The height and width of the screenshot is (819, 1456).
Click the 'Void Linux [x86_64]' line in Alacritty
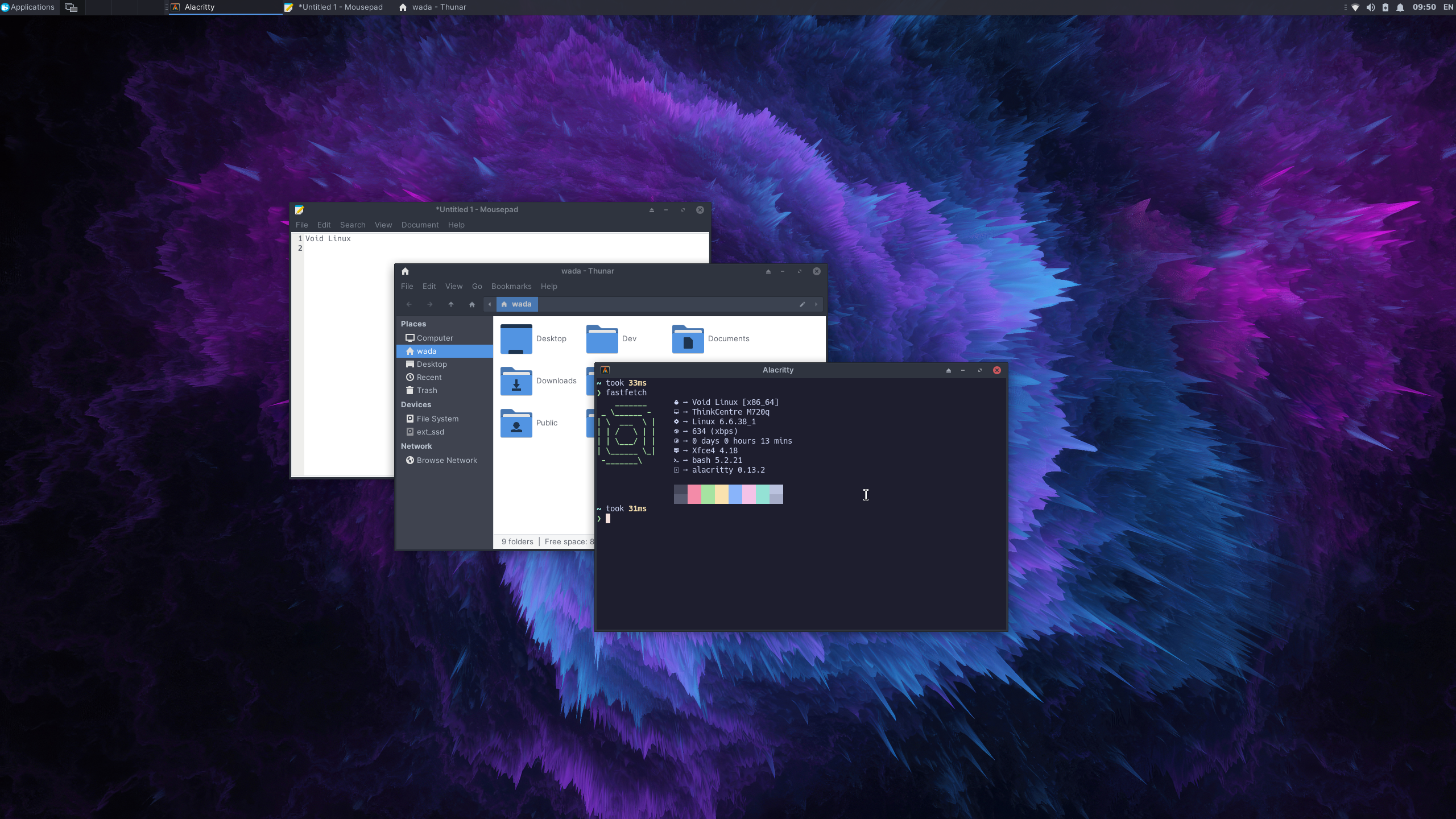(735, 402)
